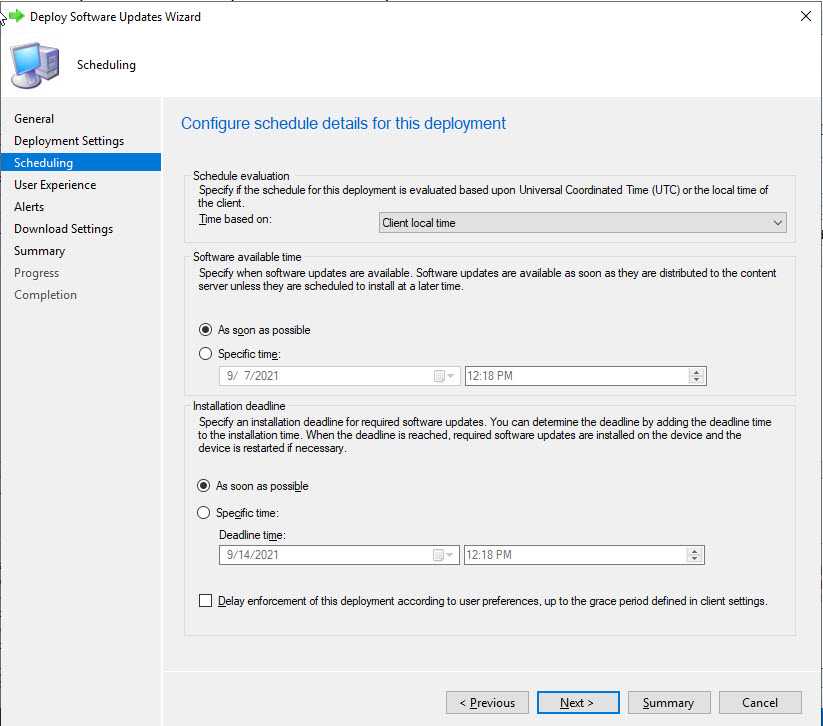Image resolution: width=823 pixels, height=726 pixels.
Task: Select 'Specific time' under Software available time
Action: 206,354
